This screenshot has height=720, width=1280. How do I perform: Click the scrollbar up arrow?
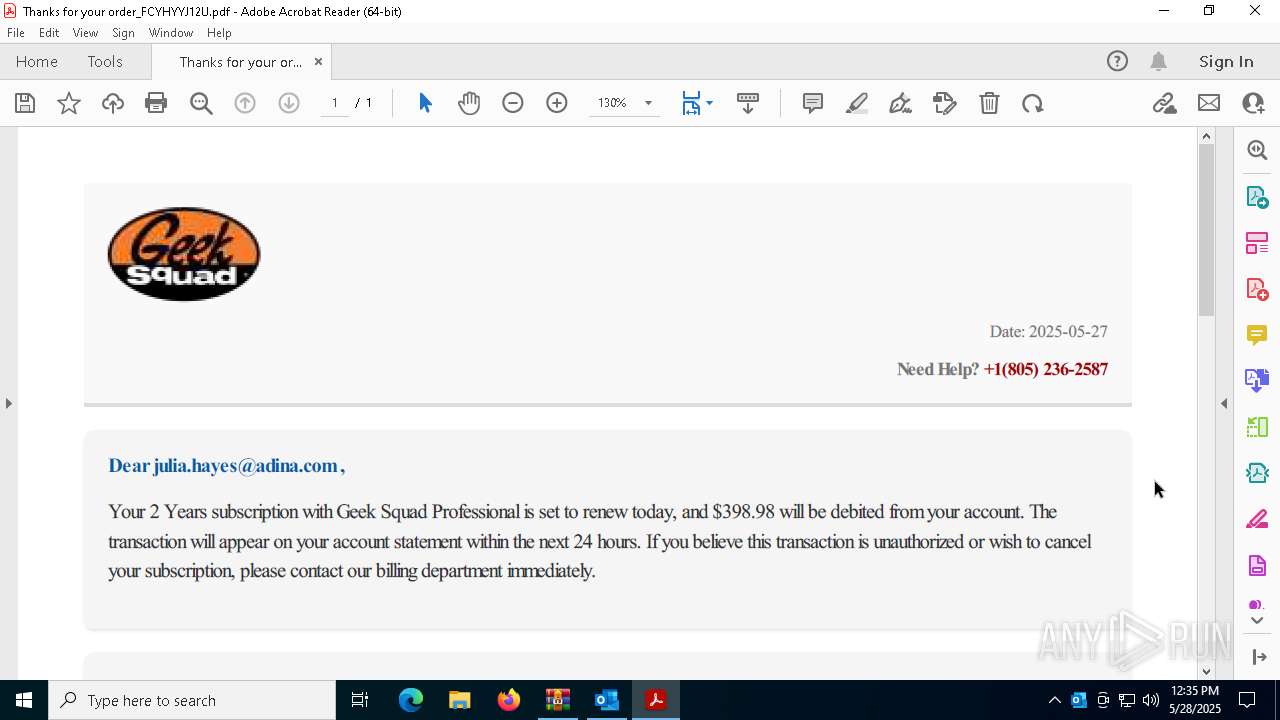[x=1206, y=136]
